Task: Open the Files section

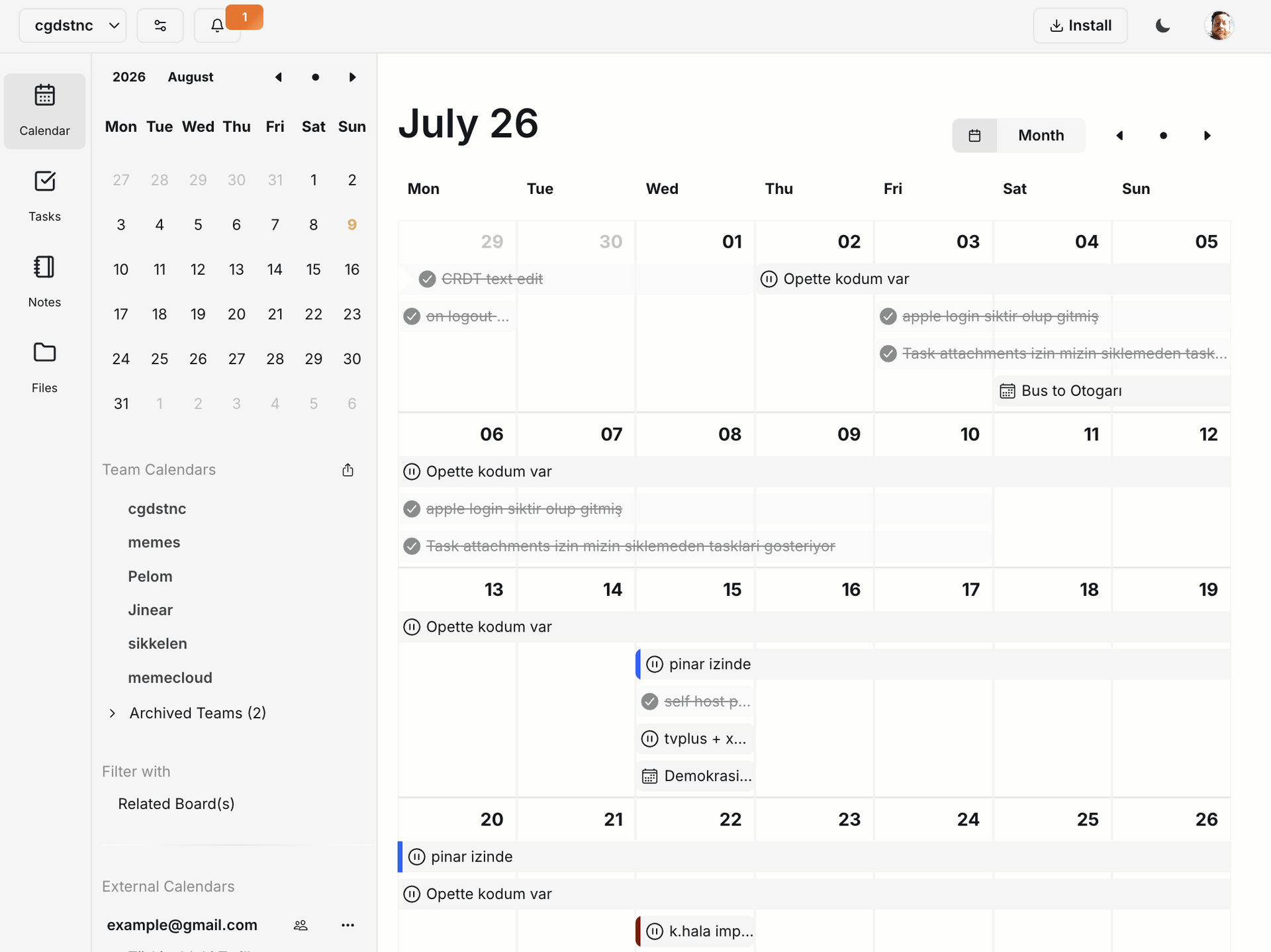Action: point(44,368)
